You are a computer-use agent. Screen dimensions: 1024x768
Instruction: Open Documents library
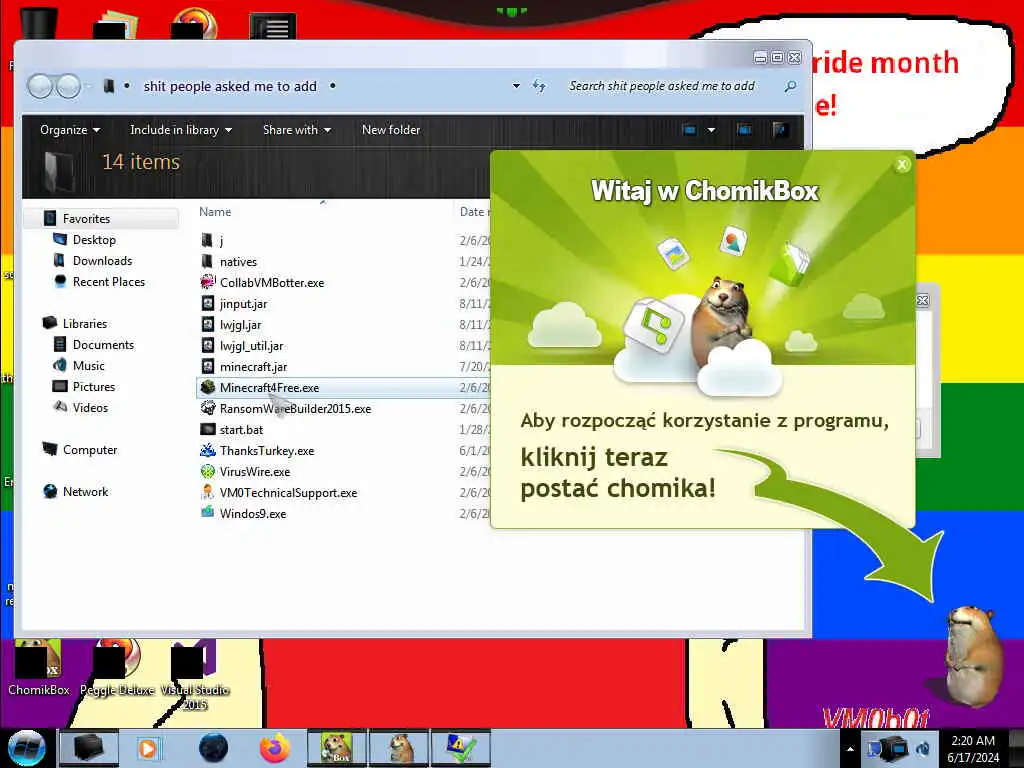click(103, 345)
